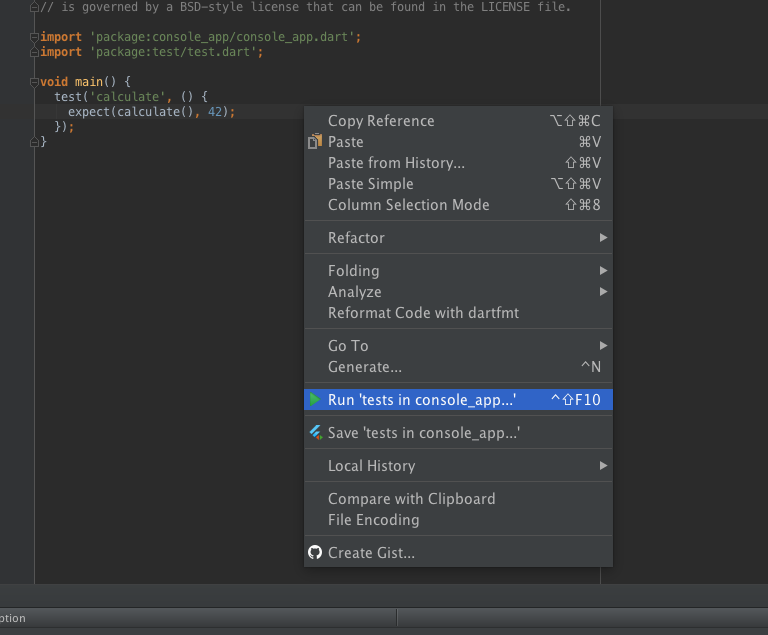Open the Folding menu entry
Viewport: 768px width, 635px height.
click(458, 270)
